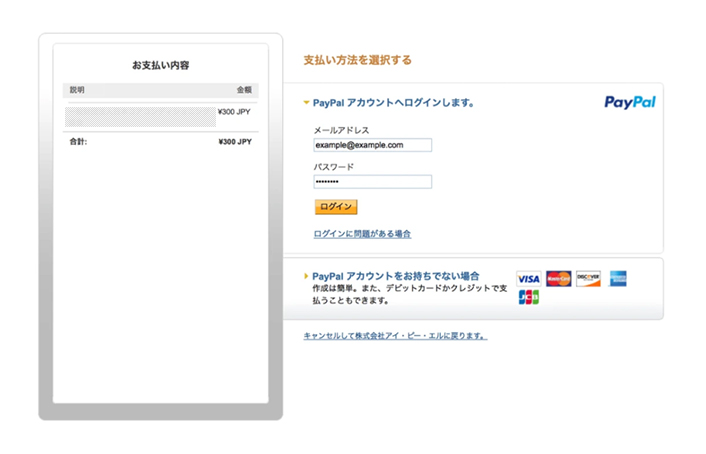Viewport: 706px width, 454px height.
Task: Click the Discover card icon
Action: point(588,279)
